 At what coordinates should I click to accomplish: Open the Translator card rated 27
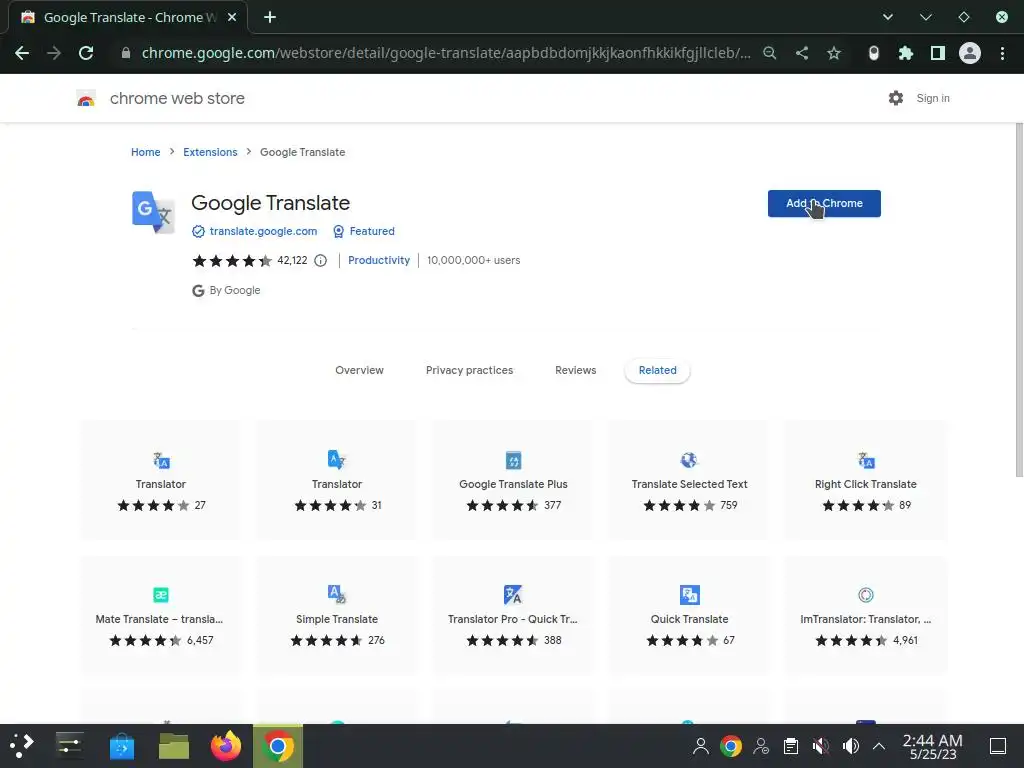click(161, 480)
